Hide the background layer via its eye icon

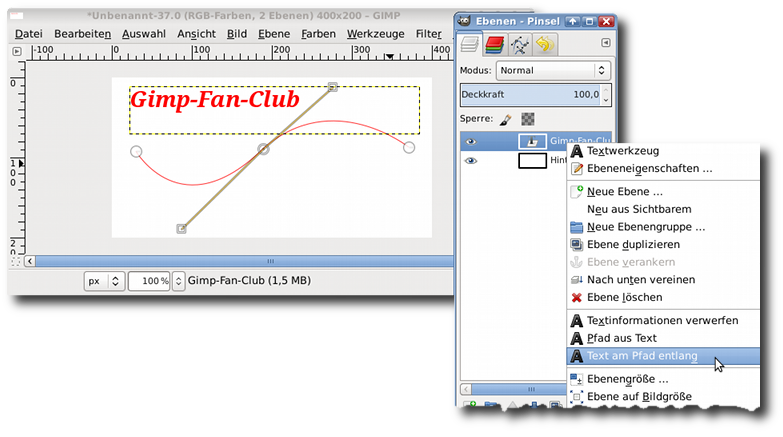click(470, 161)
